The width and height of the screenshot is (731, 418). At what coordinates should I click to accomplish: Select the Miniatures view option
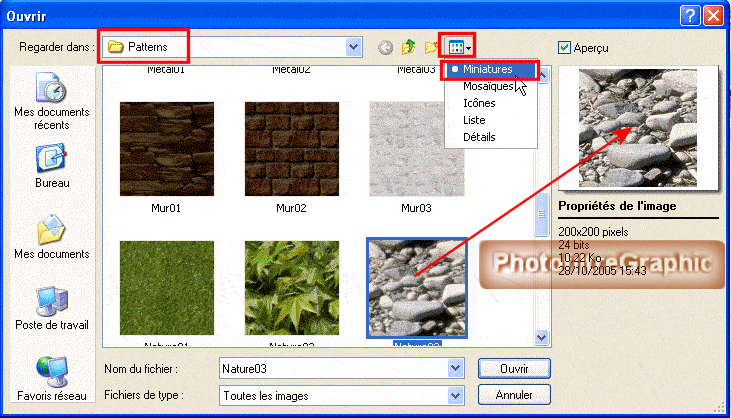[x=488, y=70]
